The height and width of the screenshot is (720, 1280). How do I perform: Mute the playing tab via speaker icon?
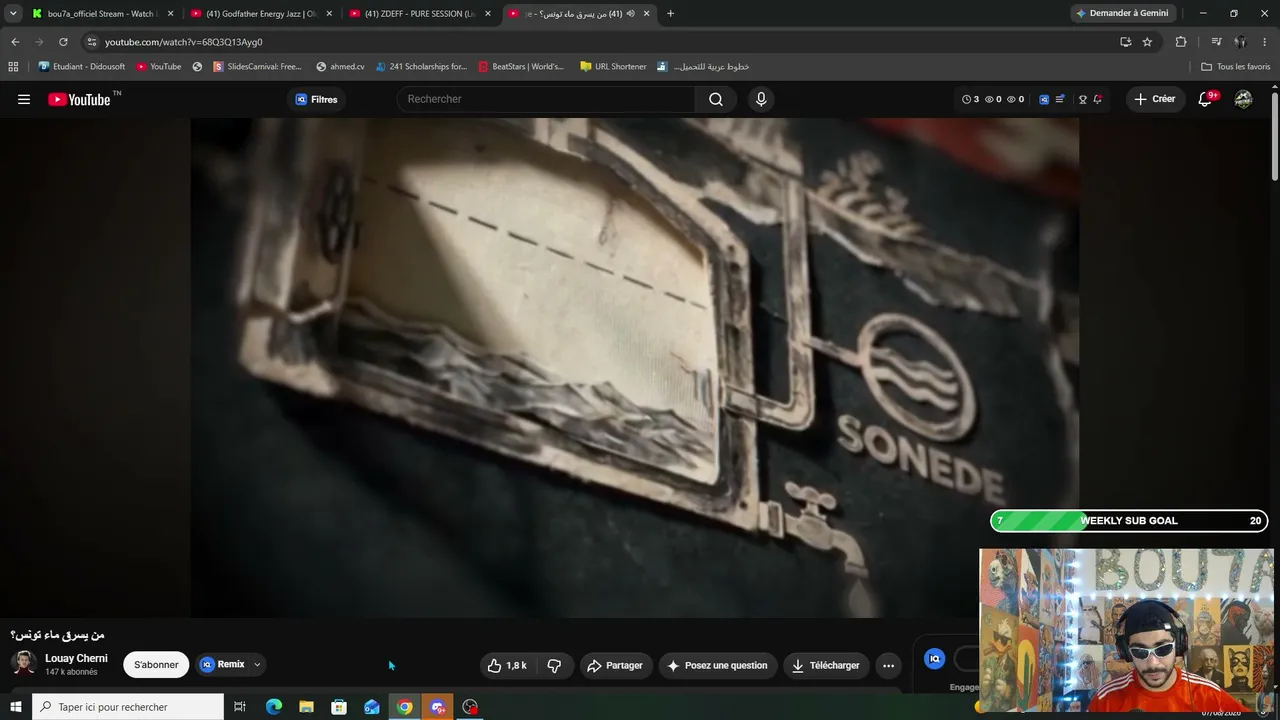tap(630, 14)
